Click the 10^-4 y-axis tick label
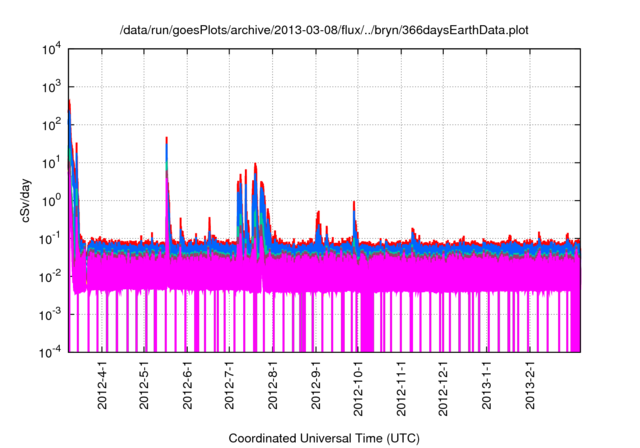This screenshot has width=640, height=448. pyautogui.click(x=50, y=352)
